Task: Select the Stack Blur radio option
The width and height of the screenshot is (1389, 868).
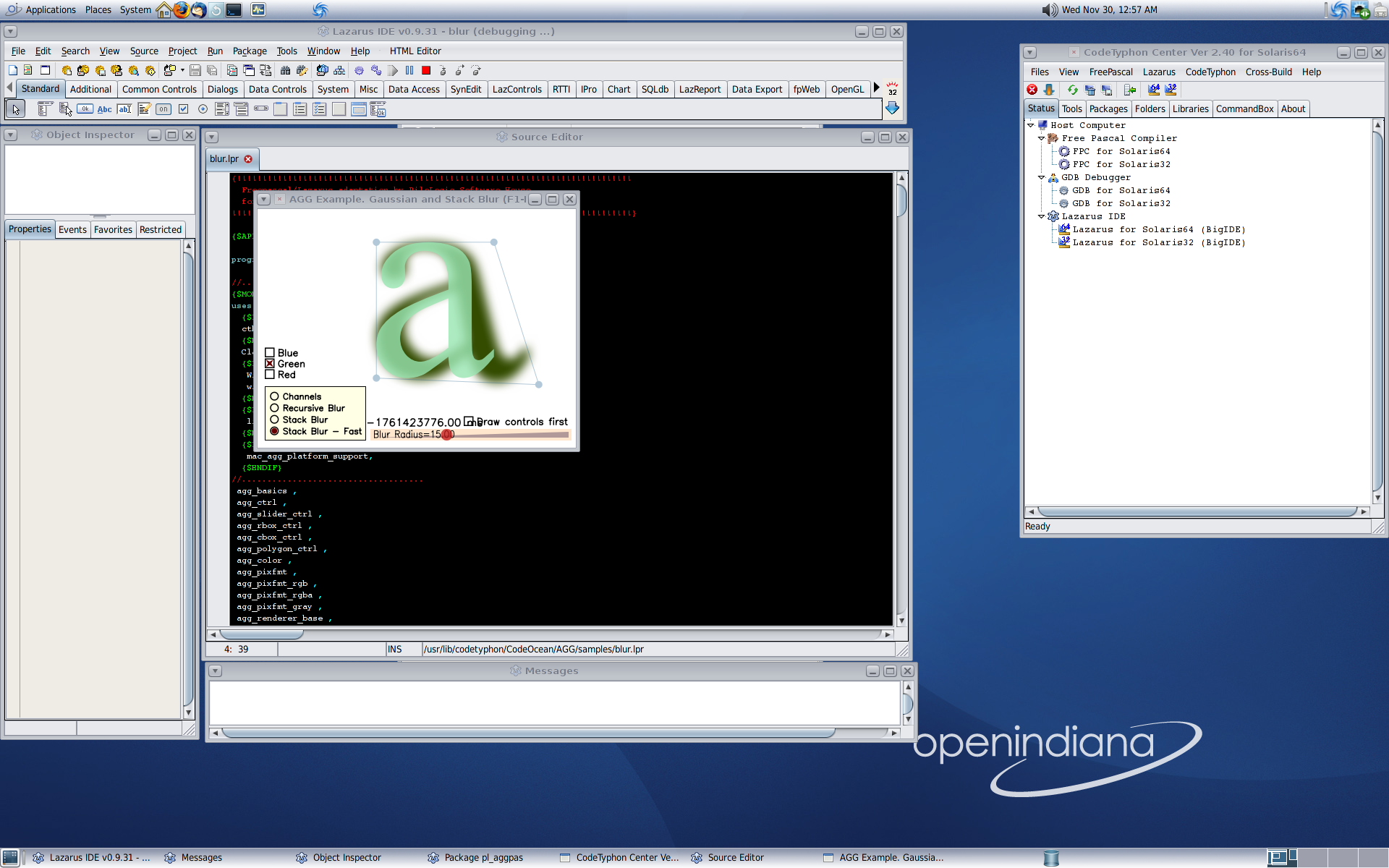Action: [x=275, y=420]
